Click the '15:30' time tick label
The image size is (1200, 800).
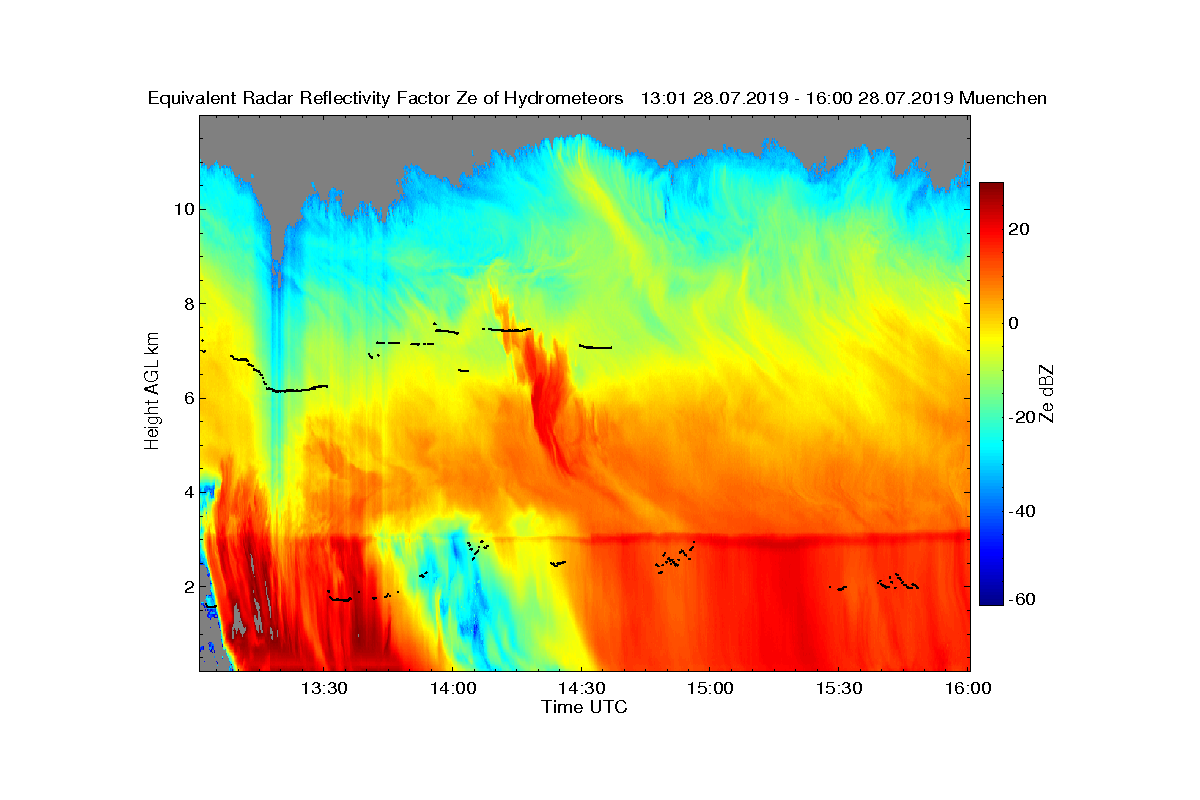840,689
